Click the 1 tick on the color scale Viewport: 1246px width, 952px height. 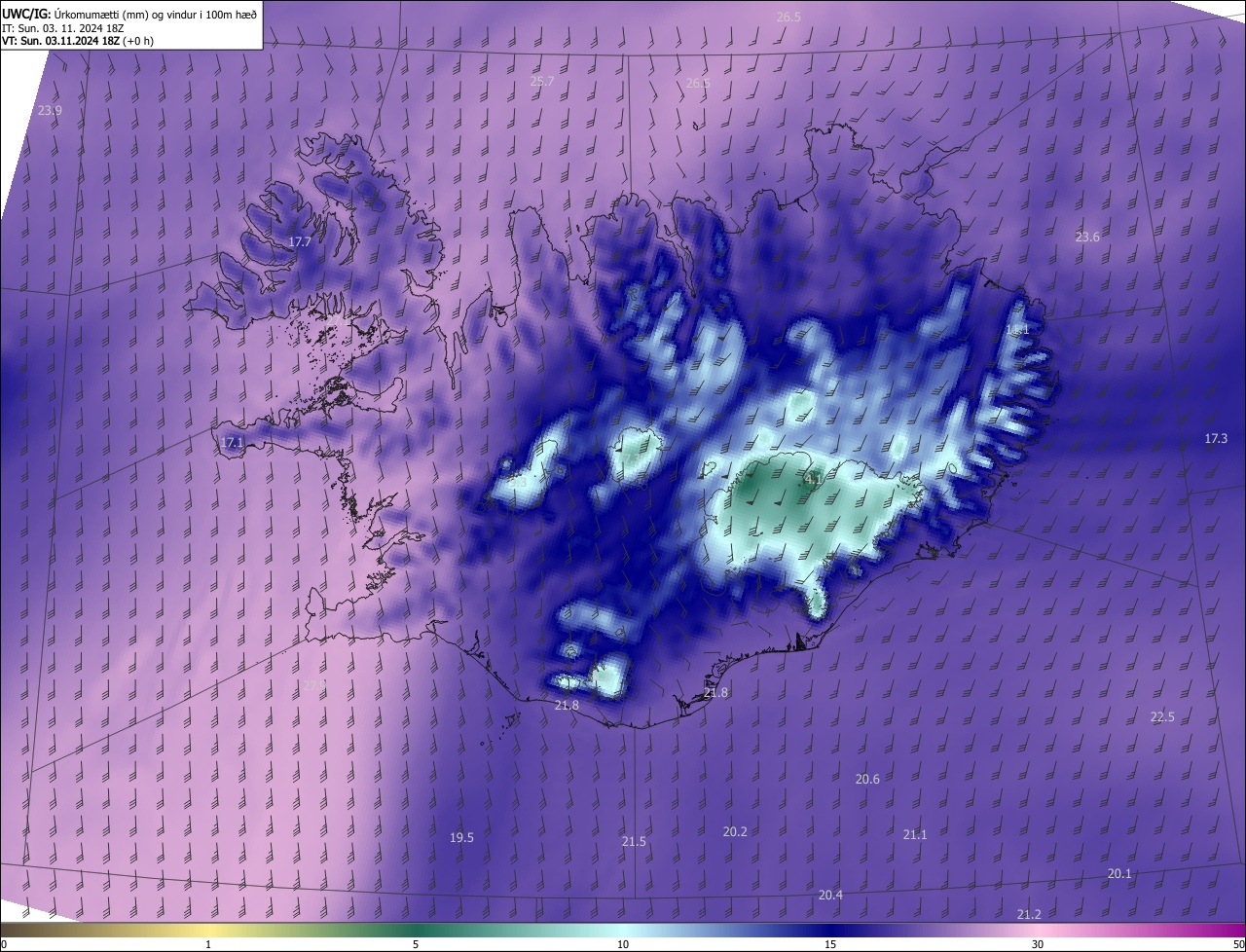click(208, 945)
